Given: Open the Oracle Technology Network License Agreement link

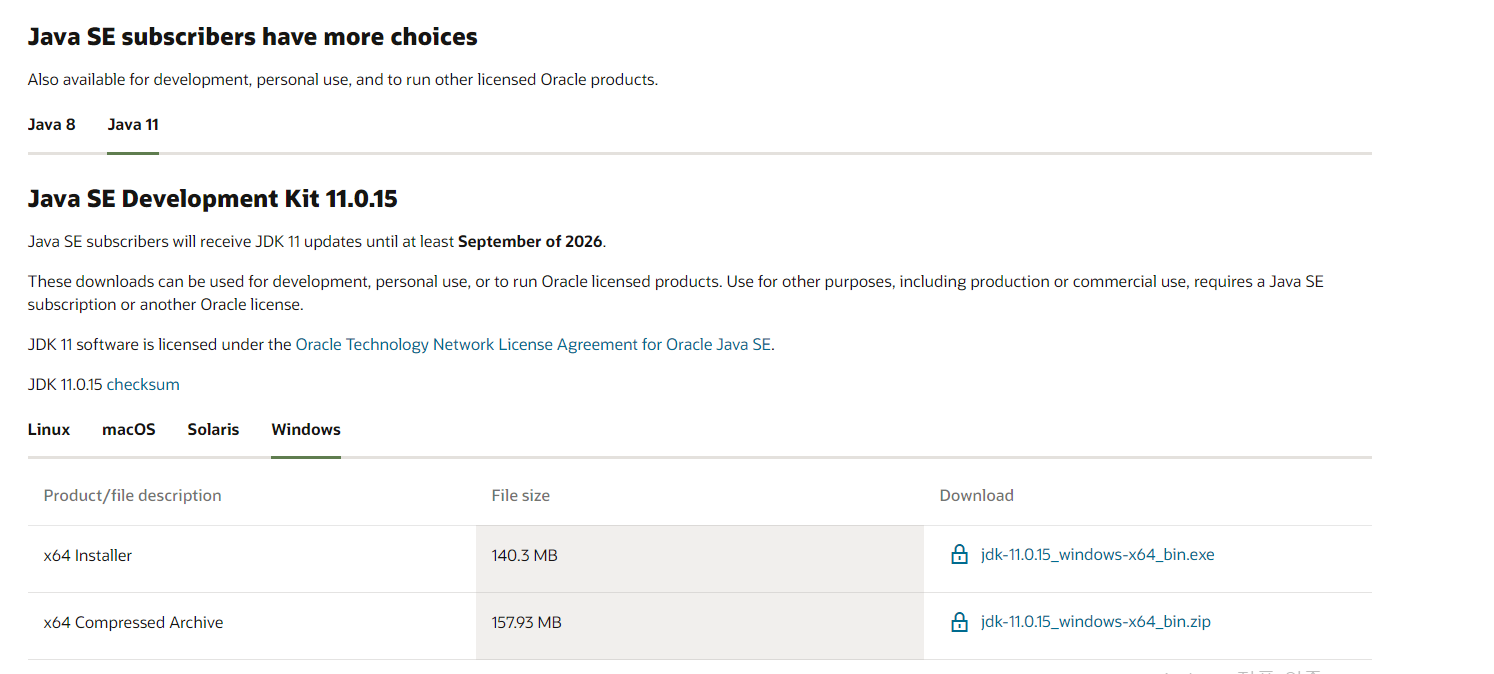Looking at the screenshot, I should tap(533, 345).
